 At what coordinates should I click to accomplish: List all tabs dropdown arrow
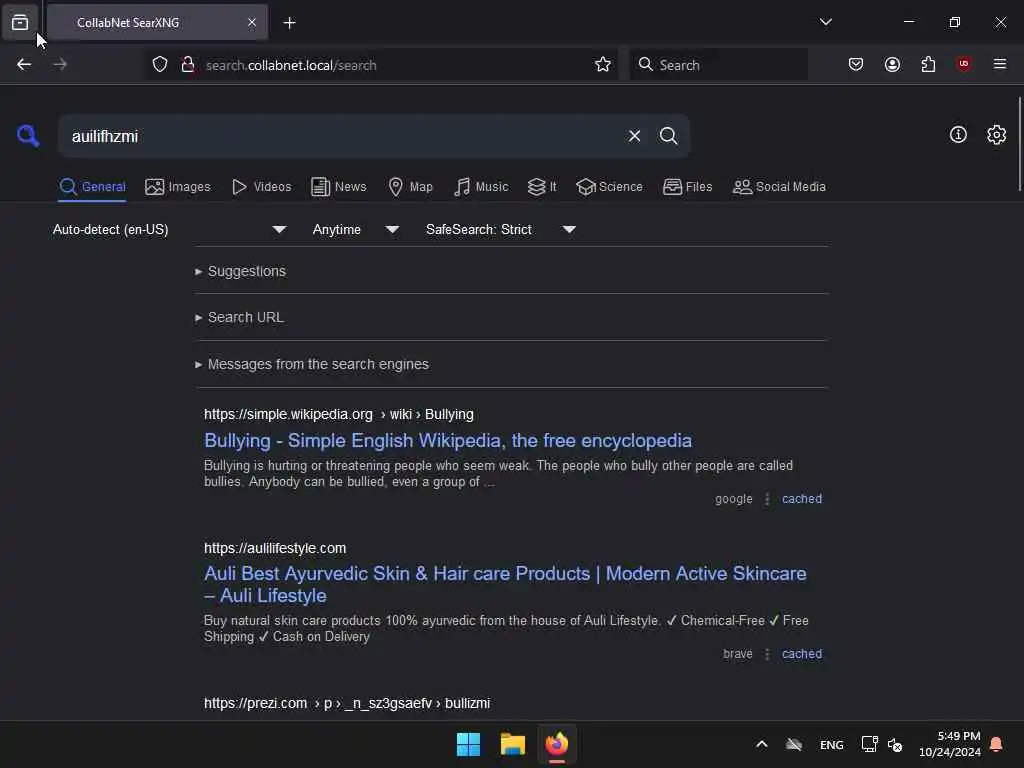coord(825,22)
